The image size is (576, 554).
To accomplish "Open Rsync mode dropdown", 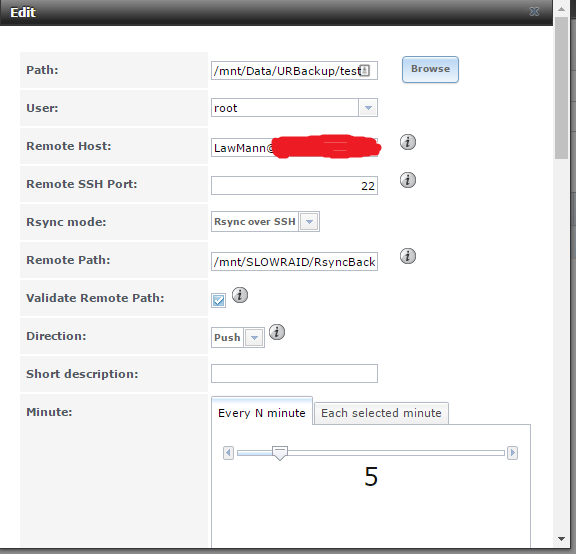I will 309,222.
